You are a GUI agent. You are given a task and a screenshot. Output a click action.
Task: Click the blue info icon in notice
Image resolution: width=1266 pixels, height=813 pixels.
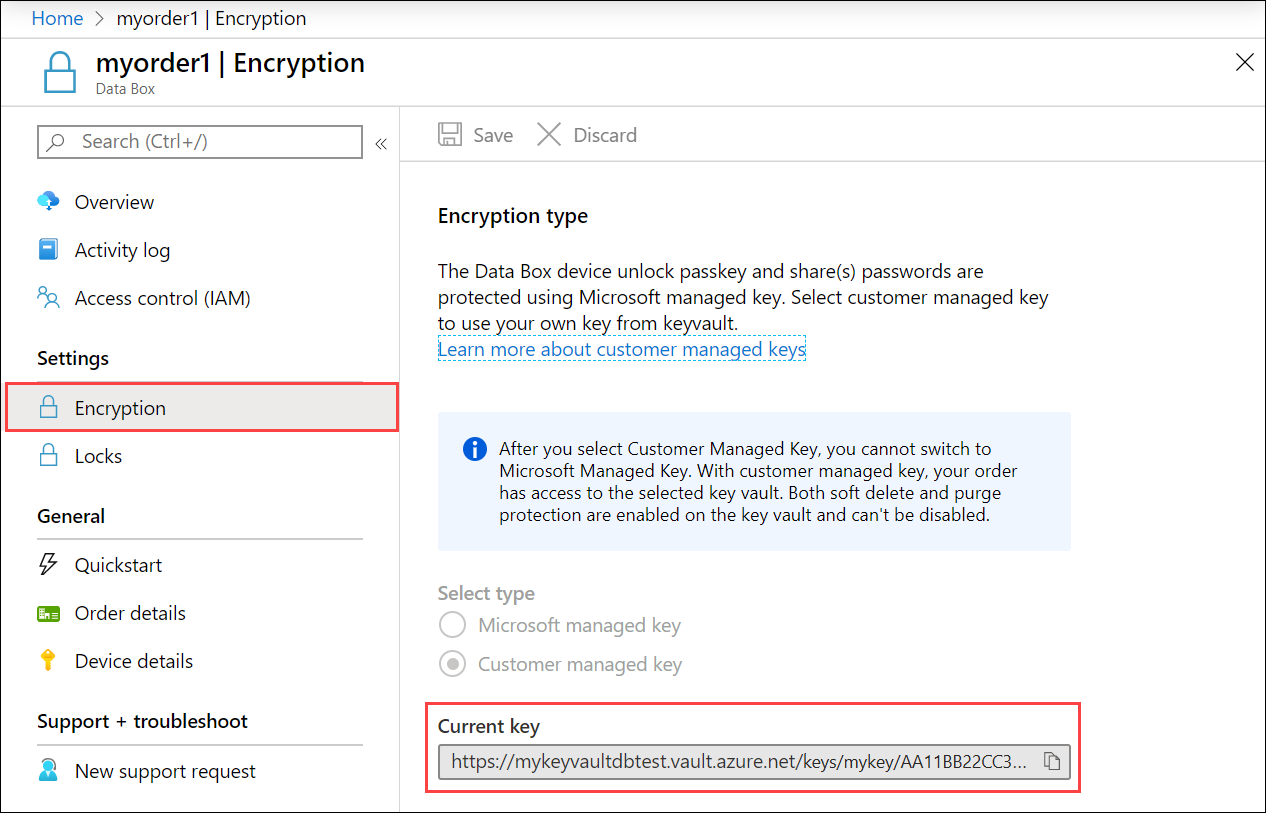point(475,449)
